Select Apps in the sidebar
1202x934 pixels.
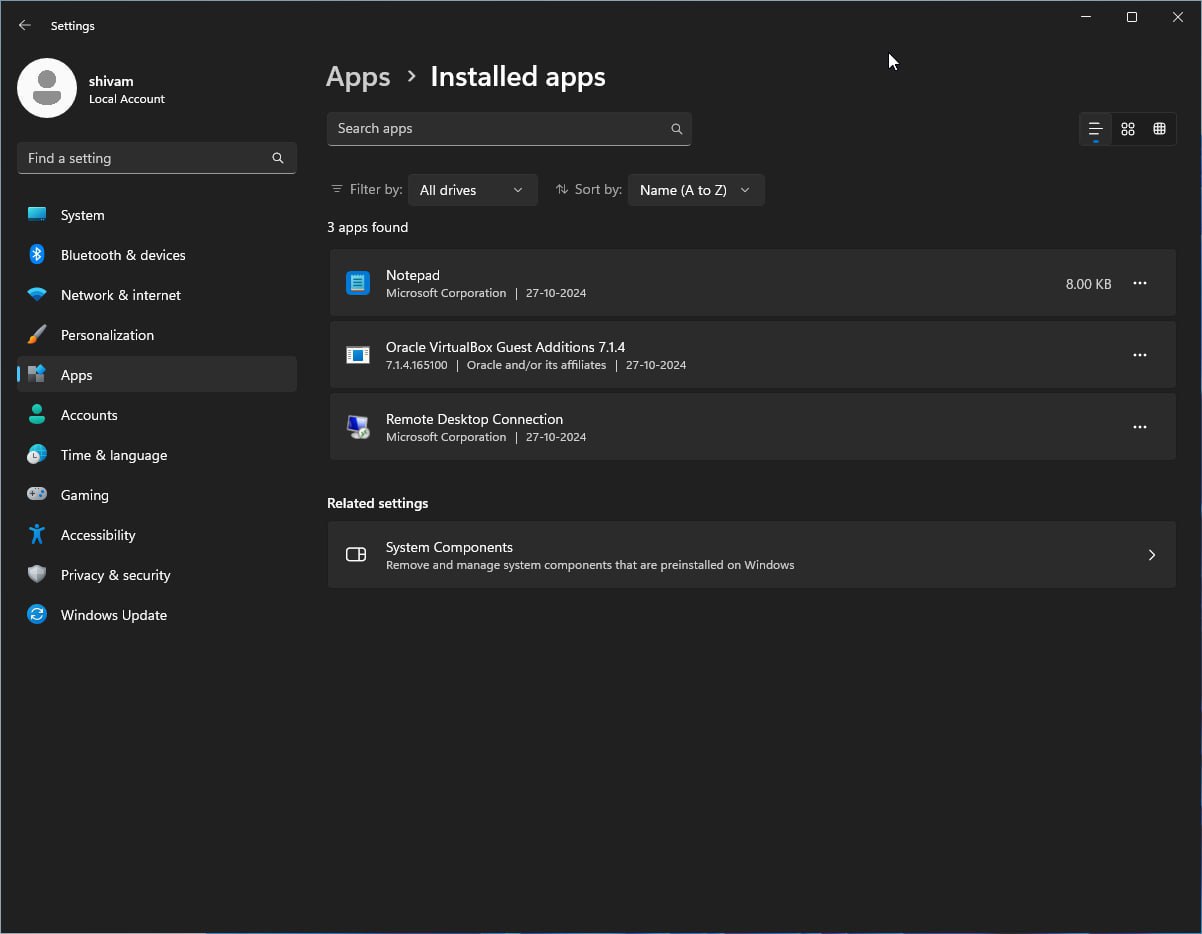coord(157,375)
